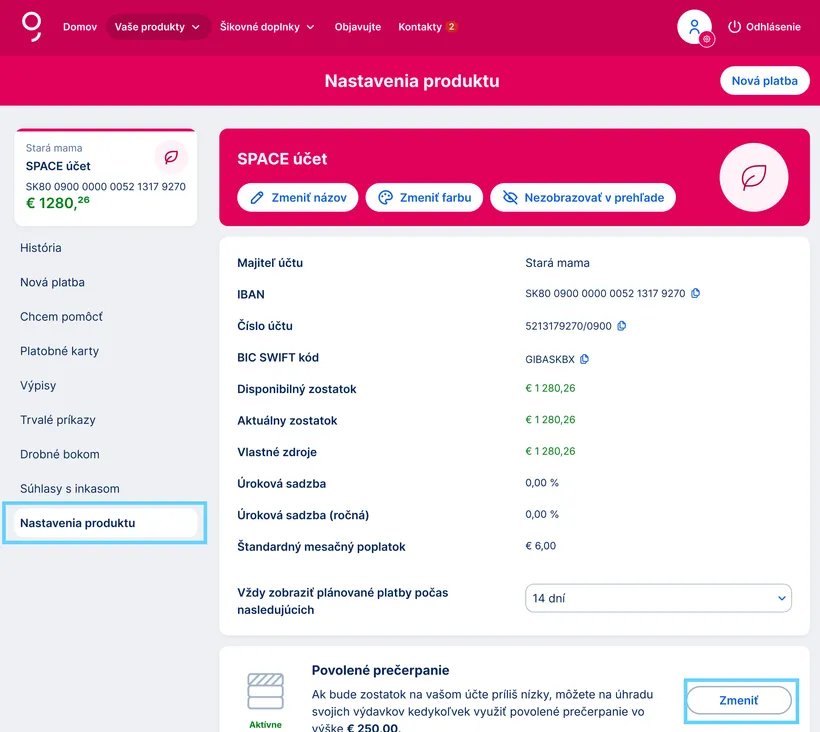This screenshot has width=820, height=732.
Task: Log out using the Odhlásenie button
Action: [764, 27]
